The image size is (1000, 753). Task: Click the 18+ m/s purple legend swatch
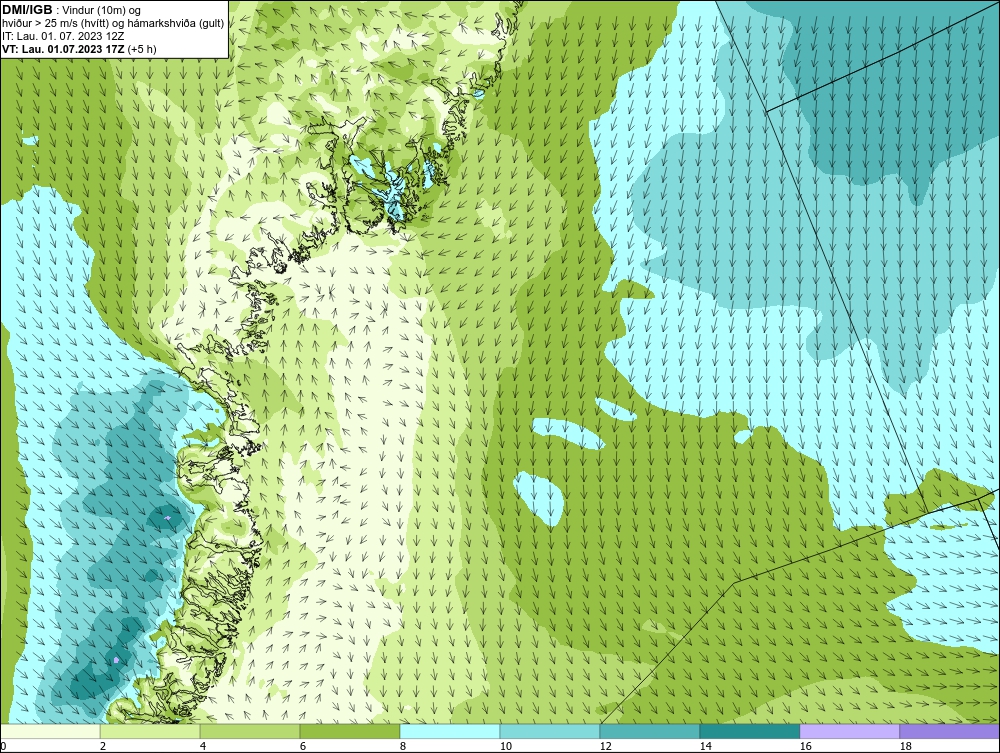click(x=950, y=731)
